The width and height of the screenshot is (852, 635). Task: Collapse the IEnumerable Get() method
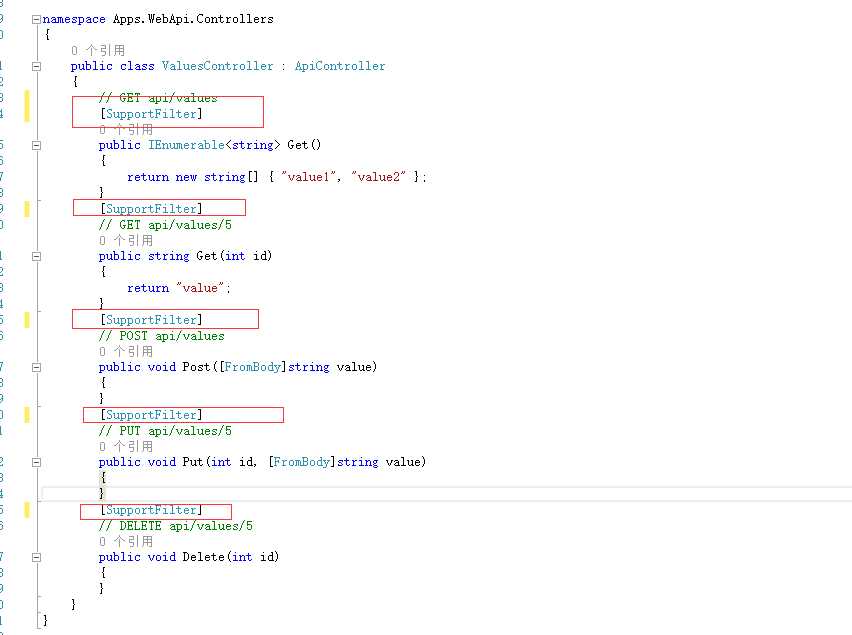[x=36, y=146]
